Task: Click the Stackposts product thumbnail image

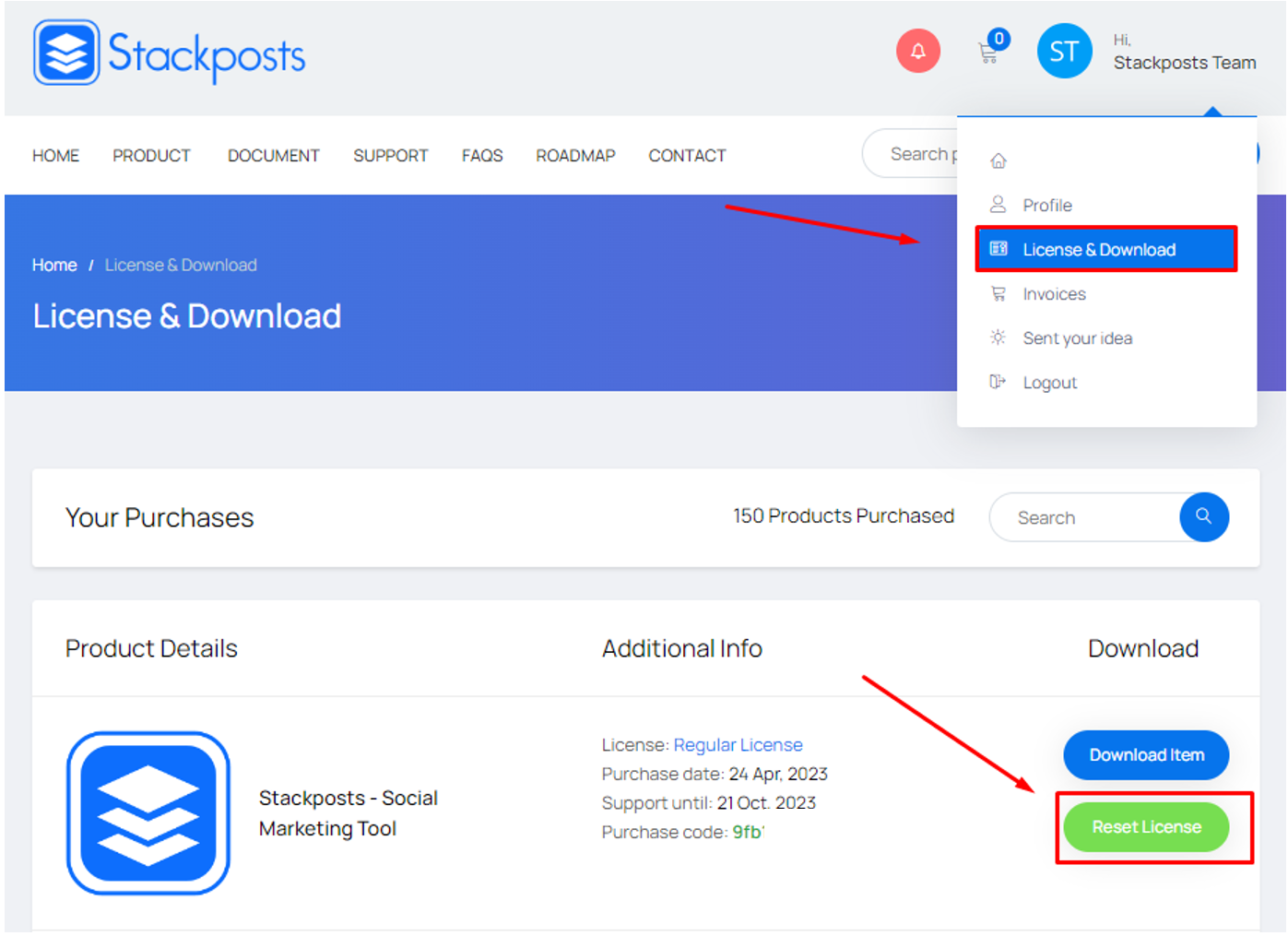Action: [148, 812]
